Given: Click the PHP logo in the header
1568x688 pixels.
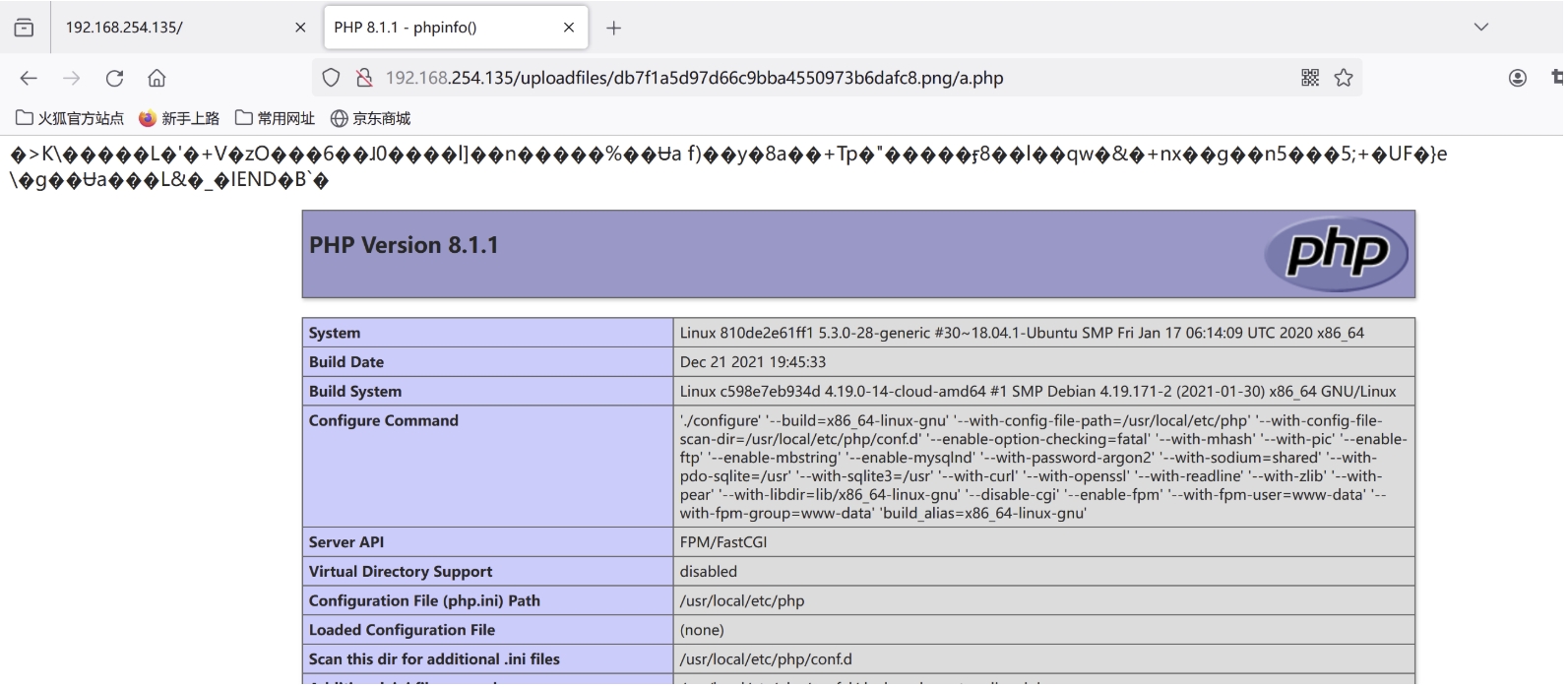Looking at the screenshot, I should click(x=1337, y=254).
